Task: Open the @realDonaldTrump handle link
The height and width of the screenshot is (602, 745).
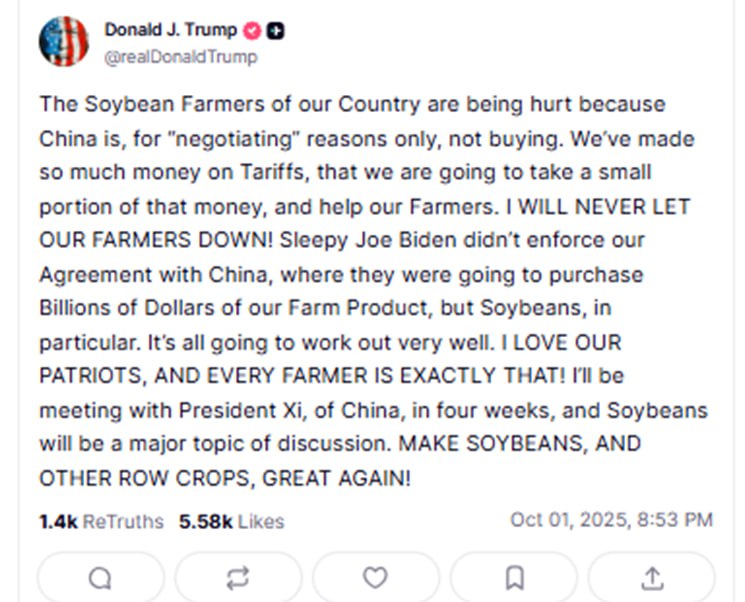Action: click(180, 57)
